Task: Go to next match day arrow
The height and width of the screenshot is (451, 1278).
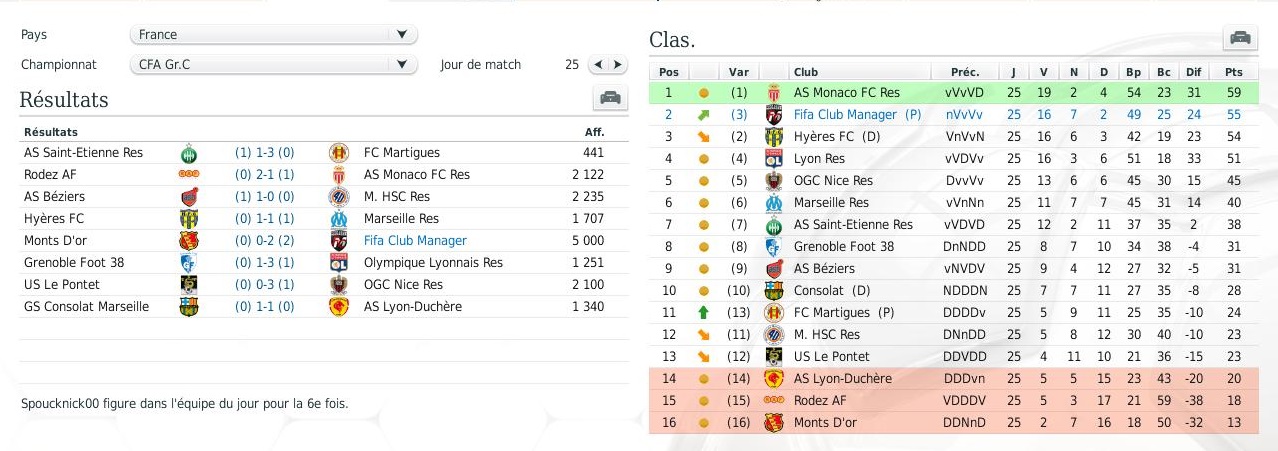Action: [x=616, y=64]
